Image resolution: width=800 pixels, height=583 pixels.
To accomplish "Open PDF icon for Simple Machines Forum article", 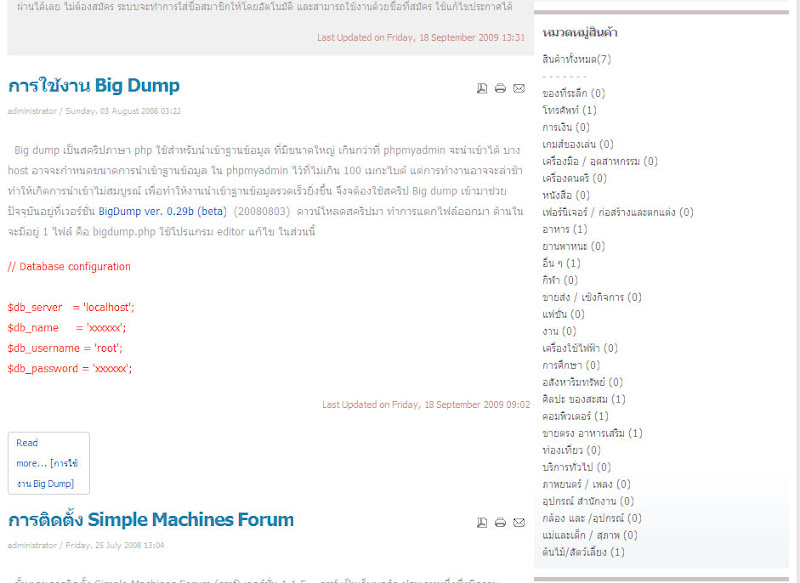I will (482, 522).
